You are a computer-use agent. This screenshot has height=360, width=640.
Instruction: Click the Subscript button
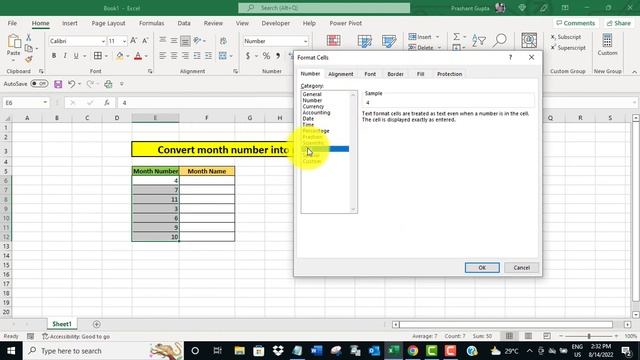pyautogui.click(x=566, y=37)
